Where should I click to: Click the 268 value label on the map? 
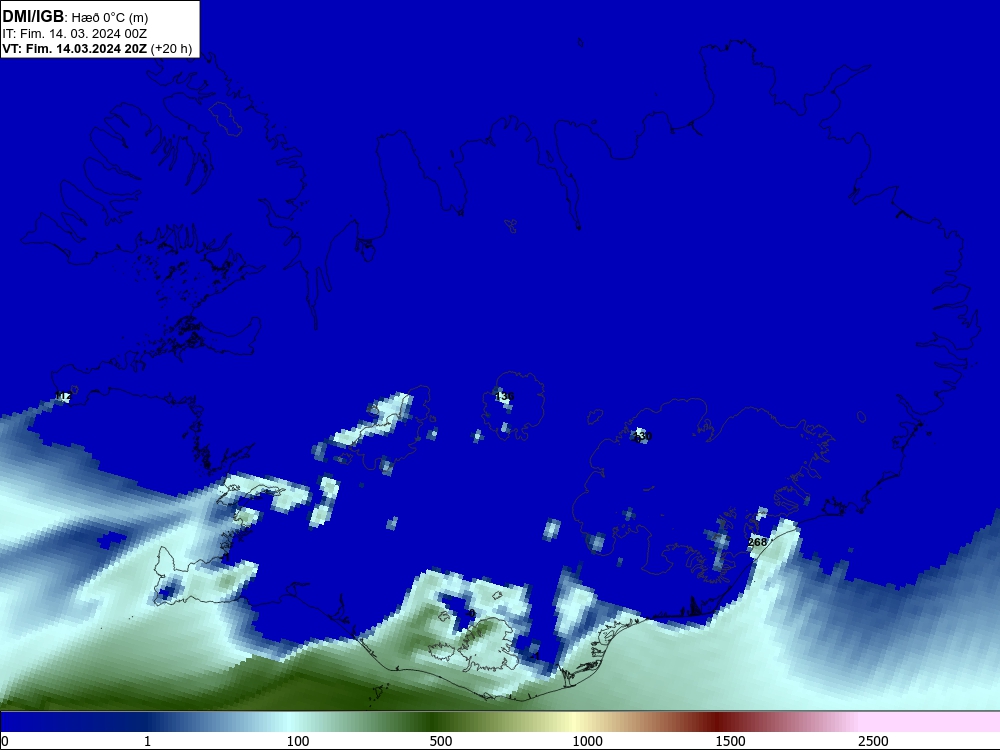click(x=757, y=542)
